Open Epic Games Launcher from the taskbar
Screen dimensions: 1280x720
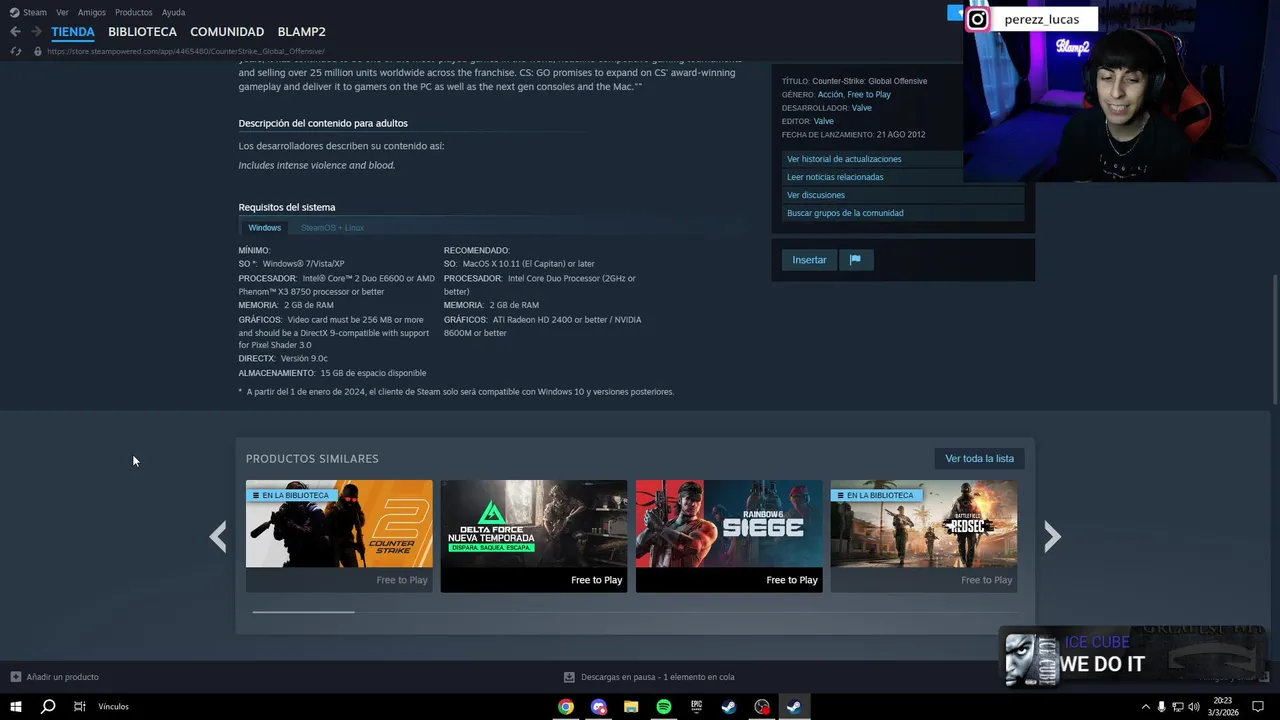696,707
